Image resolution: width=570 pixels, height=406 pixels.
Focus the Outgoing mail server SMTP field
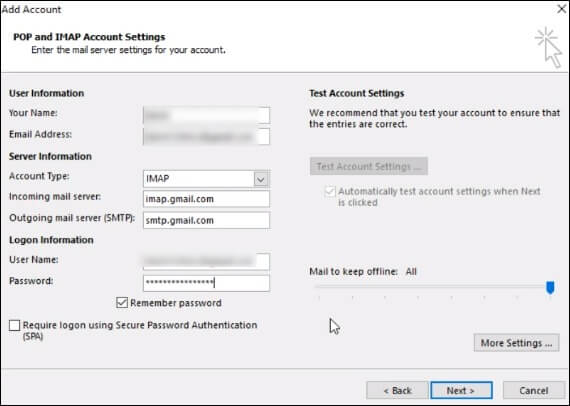coord(206,220)
